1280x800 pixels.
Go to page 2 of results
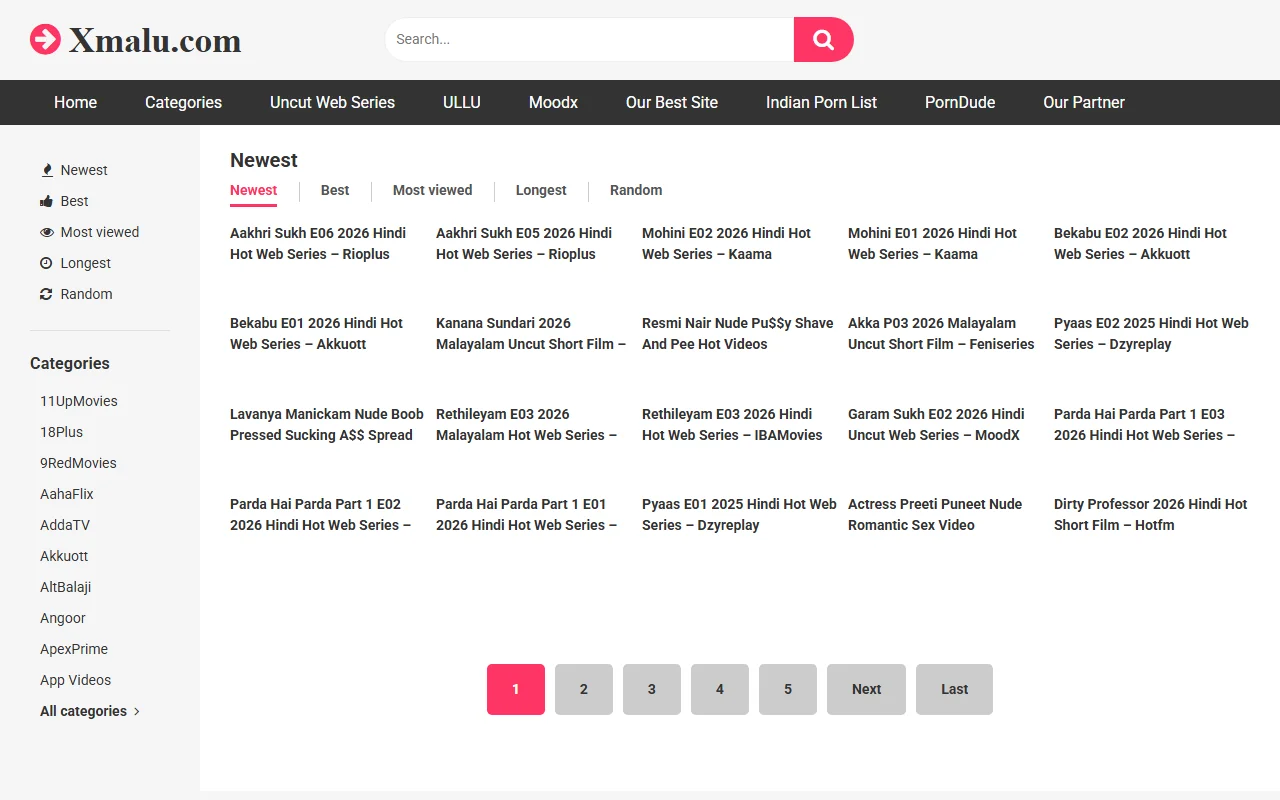click(584, 689)
